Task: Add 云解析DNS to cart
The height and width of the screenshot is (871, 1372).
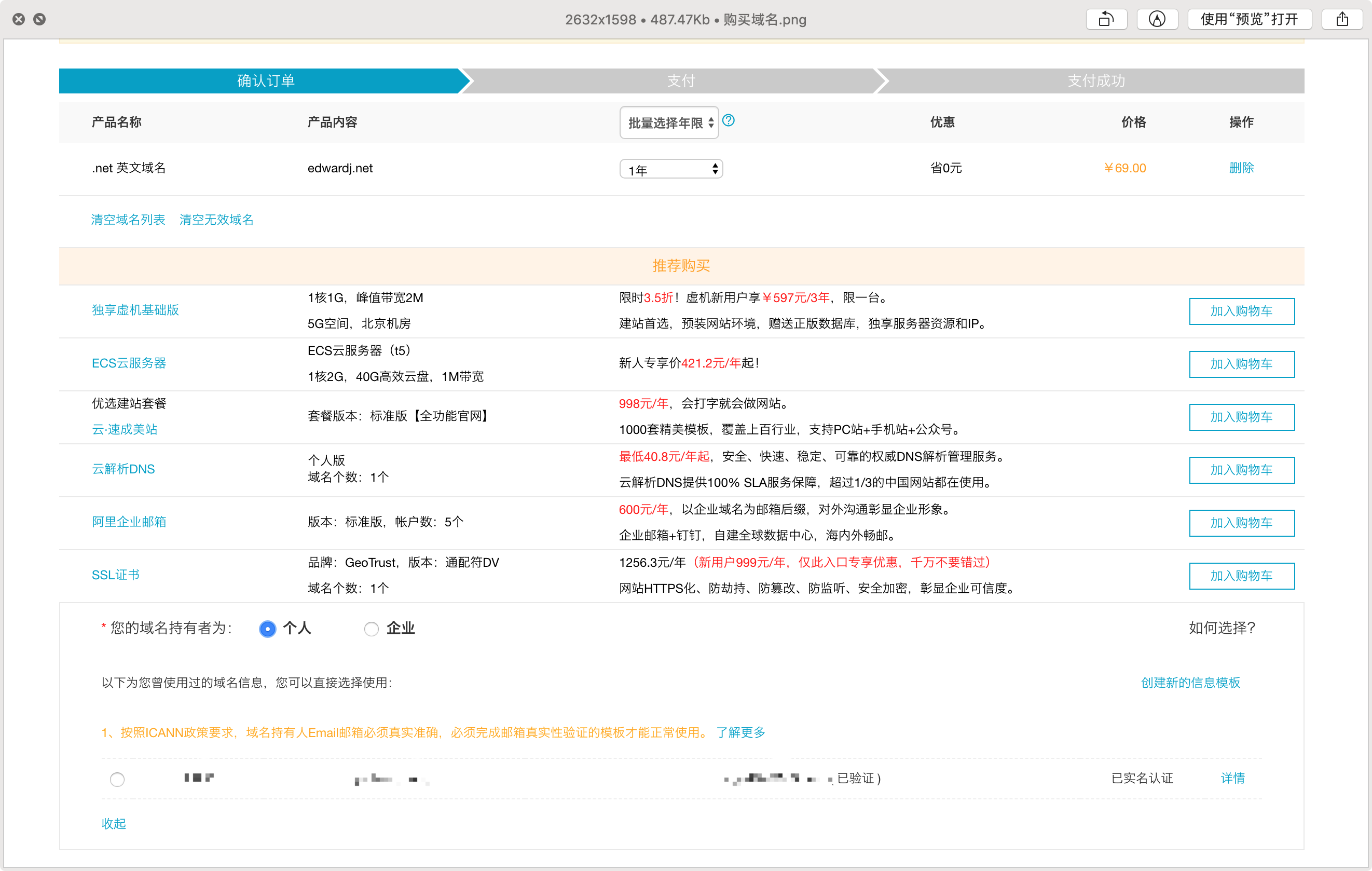Action: pyautogui.click(x=1242, y=470)
